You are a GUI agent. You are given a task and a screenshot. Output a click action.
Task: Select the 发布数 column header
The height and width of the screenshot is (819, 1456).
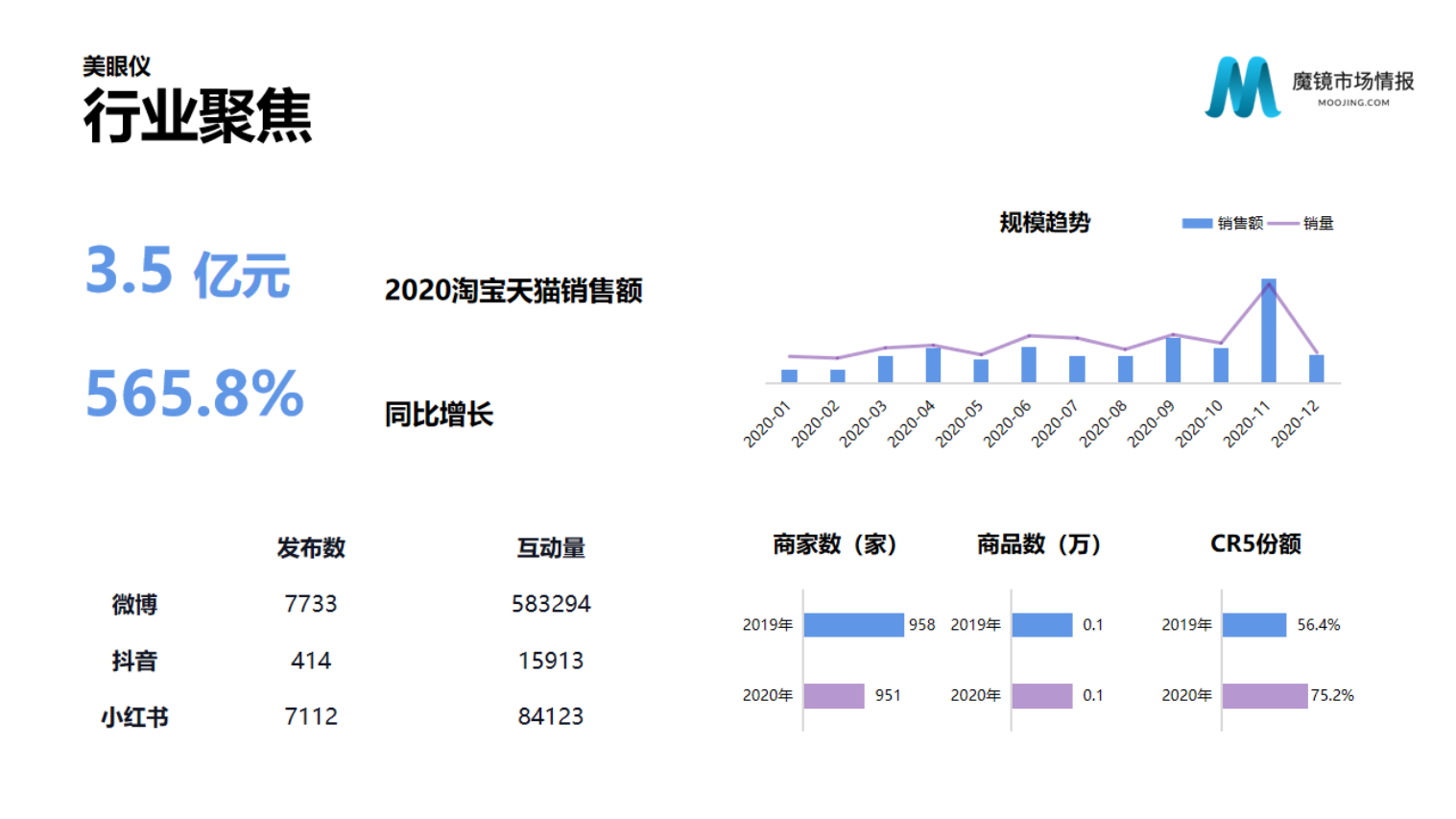tap(311, 547)
